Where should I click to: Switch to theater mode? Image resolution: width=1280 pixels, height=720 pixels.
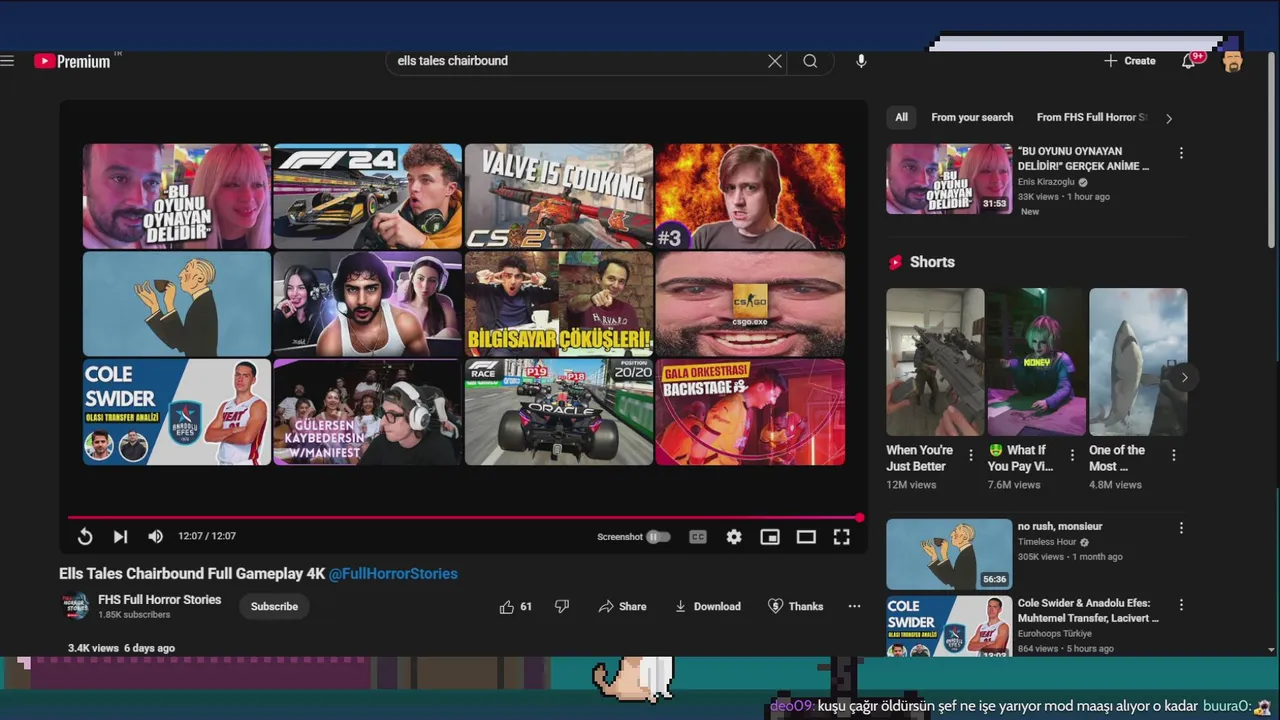tap(806, 537)
